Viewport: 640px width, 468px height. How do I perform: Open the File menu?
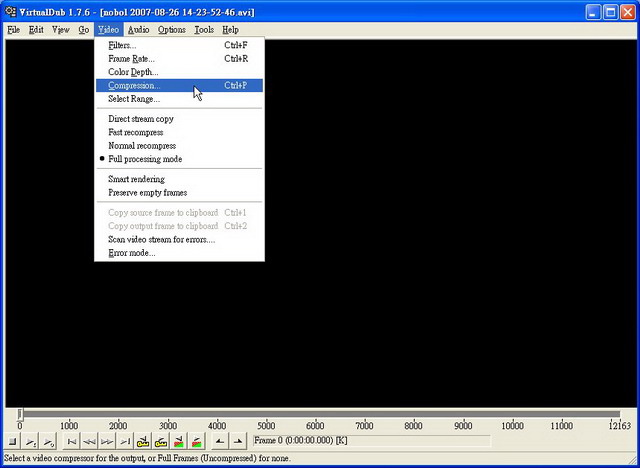pyautogui.click(x=13, y=30)
